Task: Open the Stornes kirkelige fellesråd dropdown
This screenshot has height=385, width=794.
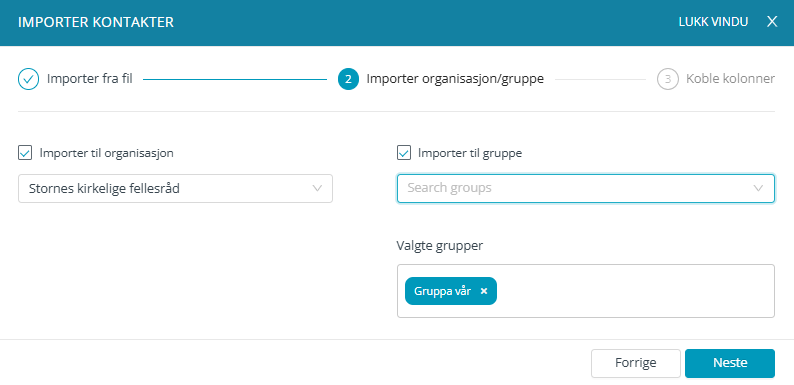Action: [x=175, y=189]
